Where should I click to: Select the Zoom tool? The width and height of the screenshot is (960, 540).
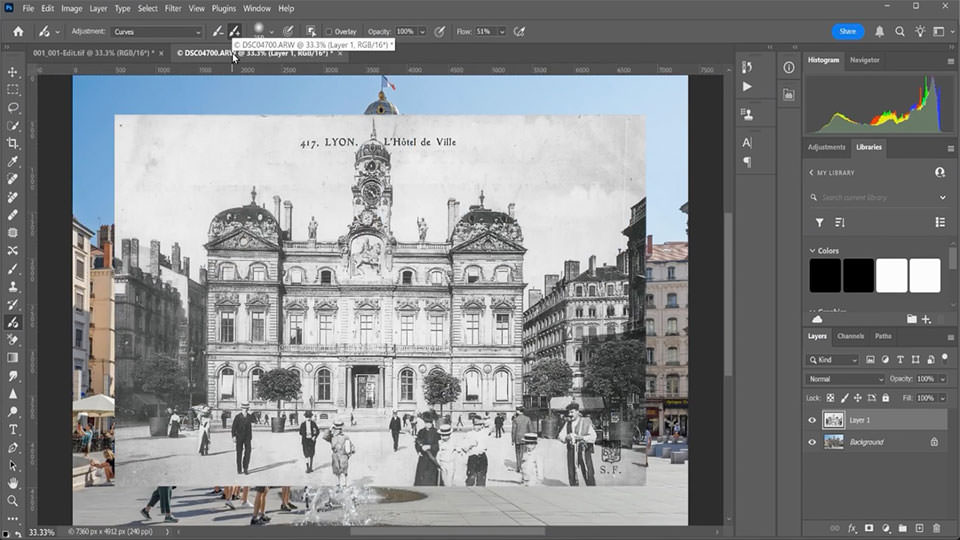coord(13,500)
